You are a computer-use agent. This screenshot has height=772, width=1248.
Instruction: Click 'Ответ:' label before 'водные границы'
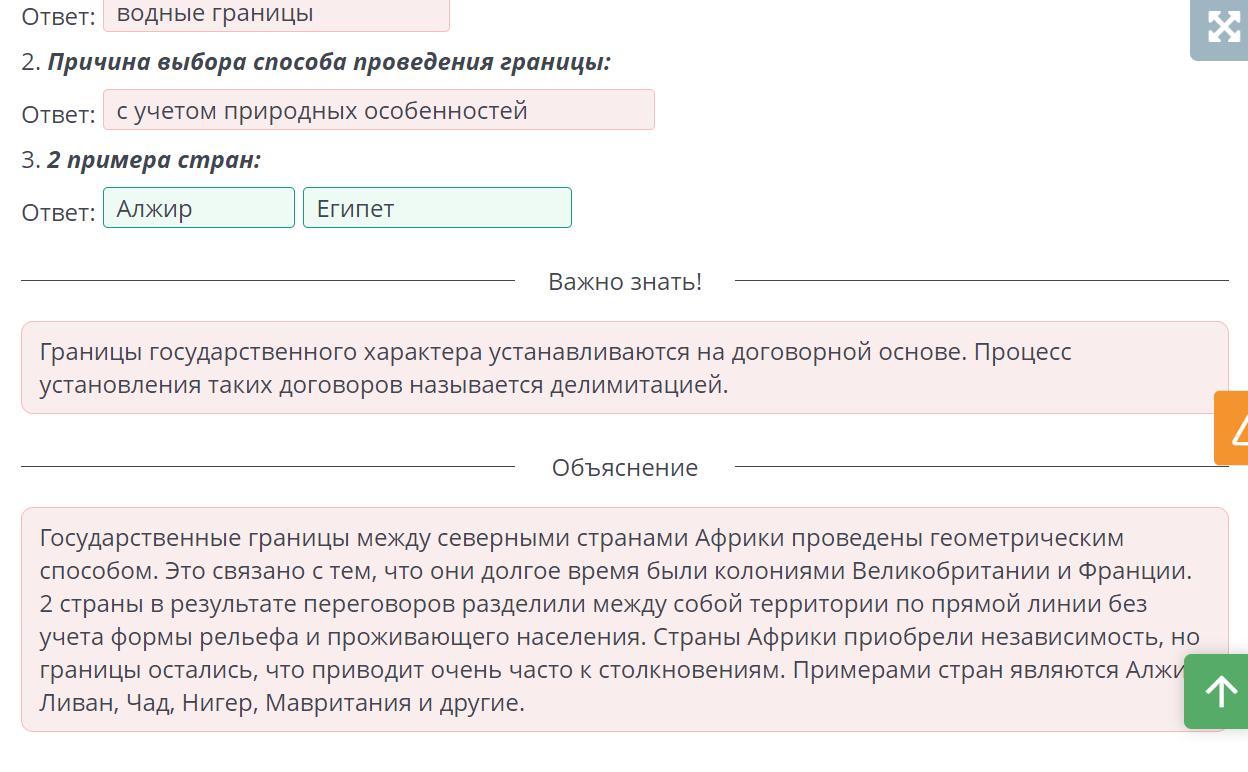pyautogui.click(x=59, y=16)
